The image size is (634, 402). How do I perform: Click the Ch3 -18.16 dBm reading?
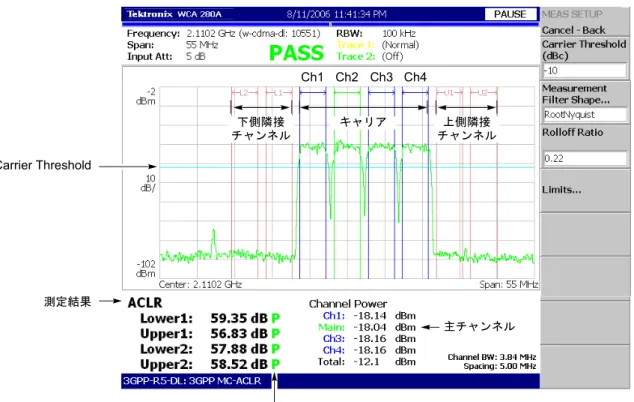click(369, 339)
